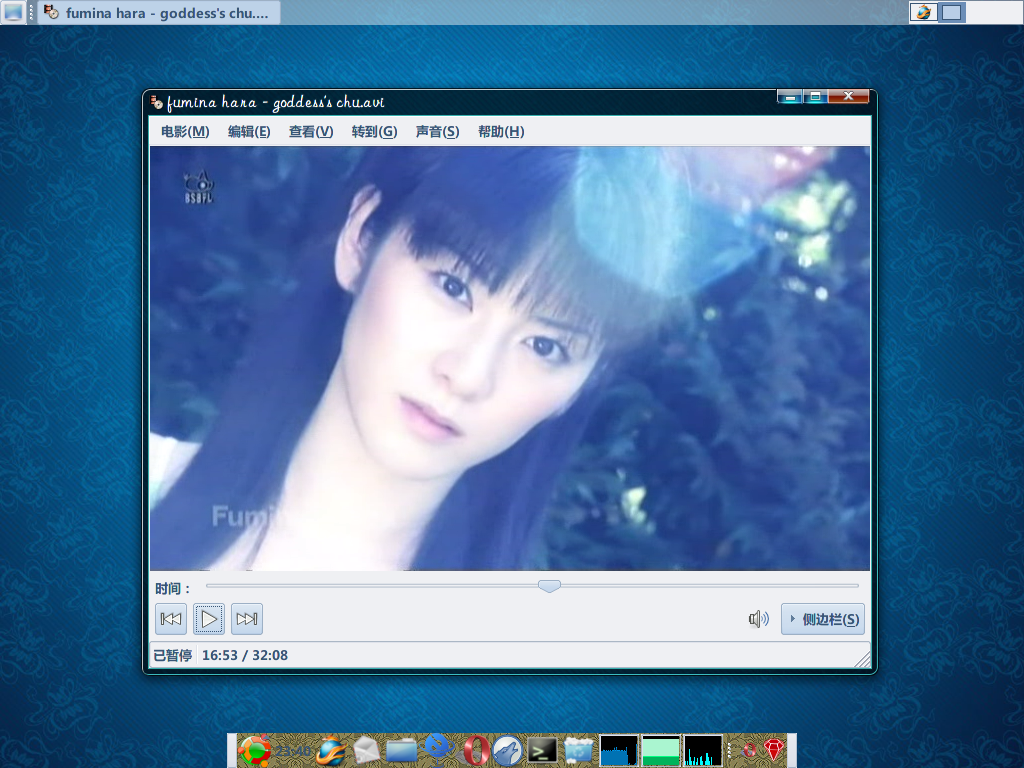Click the 16:53 / 32:08 time readout
The image size is (1024, 768).
[x=245, y=655]
